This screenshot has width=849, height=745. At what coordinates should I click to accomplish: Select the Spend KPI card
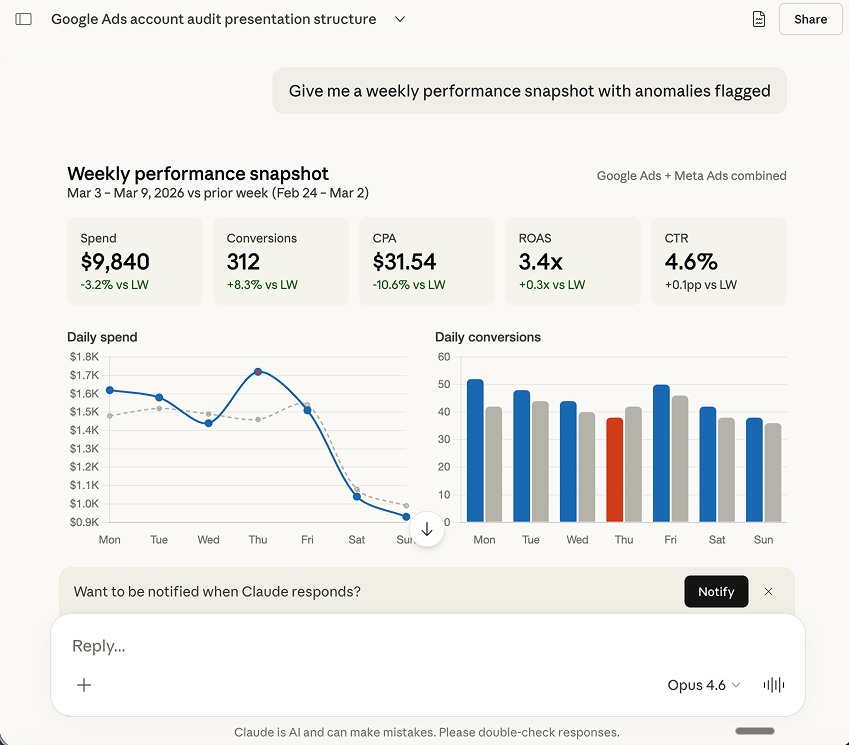[135, 261]
